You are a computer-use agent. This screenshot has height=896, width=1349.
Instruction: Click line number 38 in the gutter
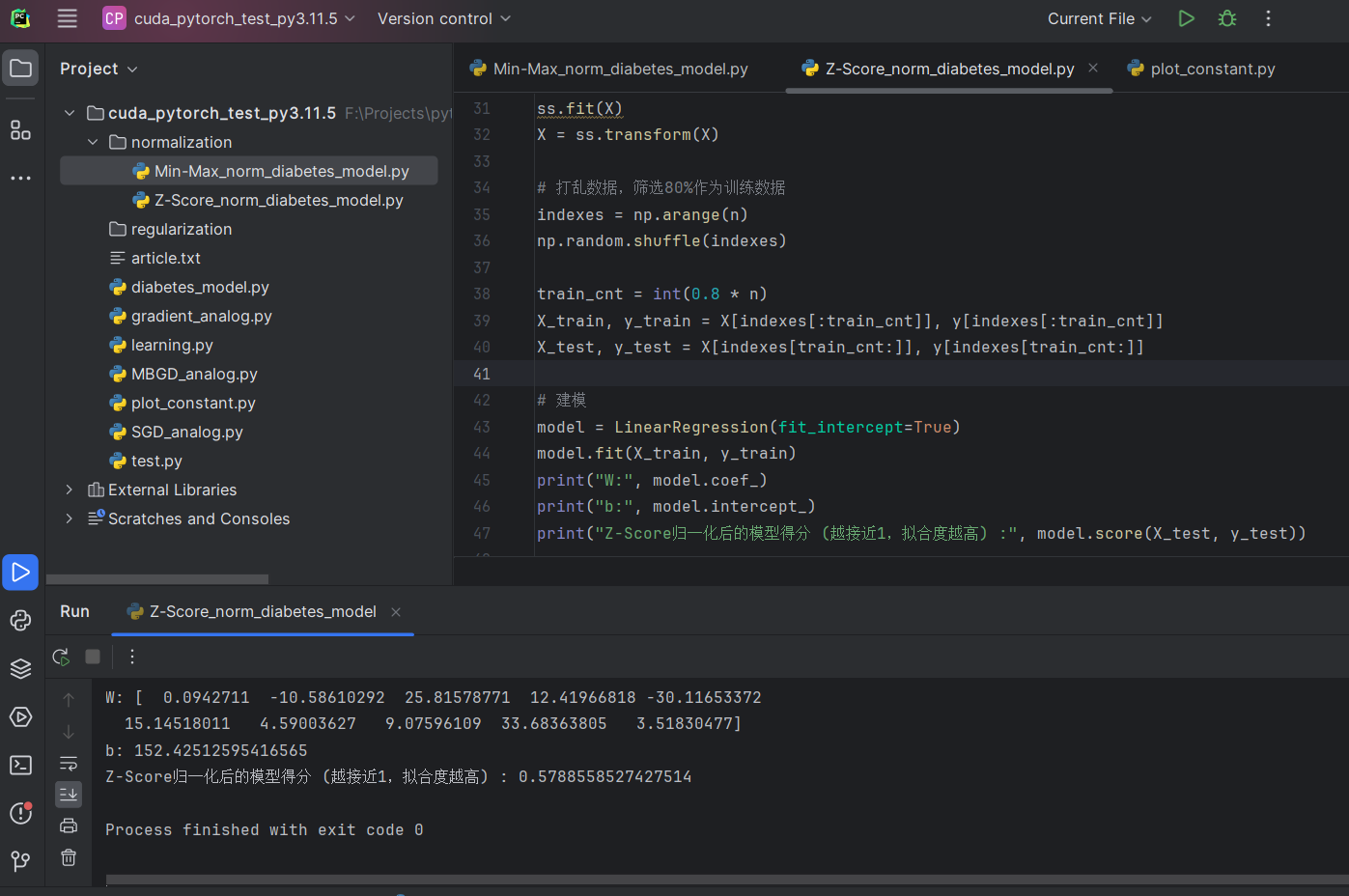(482, 294)
